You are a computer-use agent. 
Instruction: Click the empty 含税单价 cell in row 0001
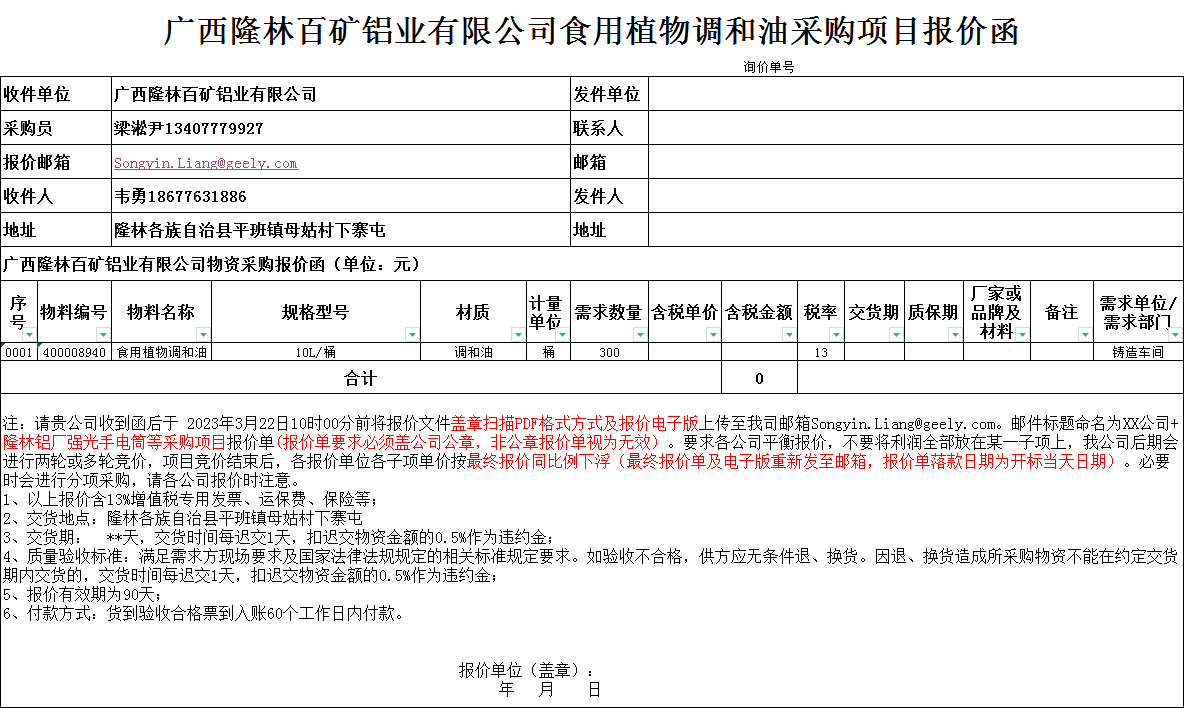point(685,352)
